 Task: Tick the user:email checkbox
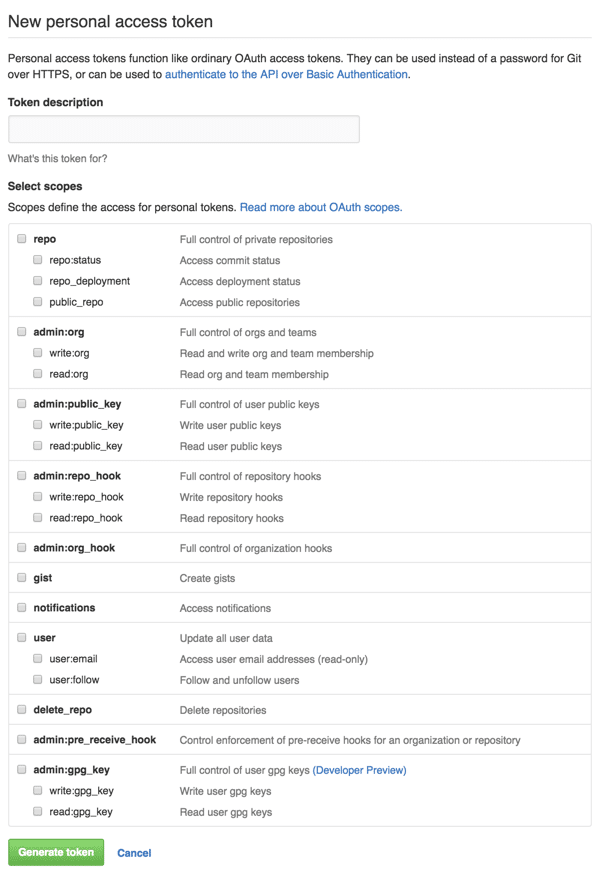coord(37,658)
